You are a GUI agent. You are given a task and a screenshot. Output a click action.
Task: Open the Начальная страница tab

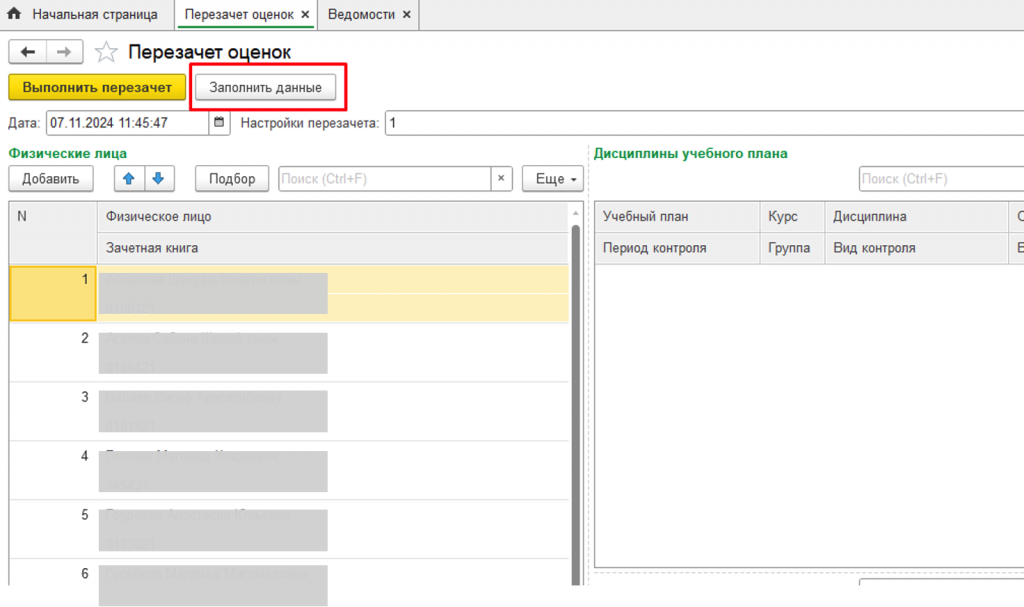pyautogui.click(x=94, y=15)
